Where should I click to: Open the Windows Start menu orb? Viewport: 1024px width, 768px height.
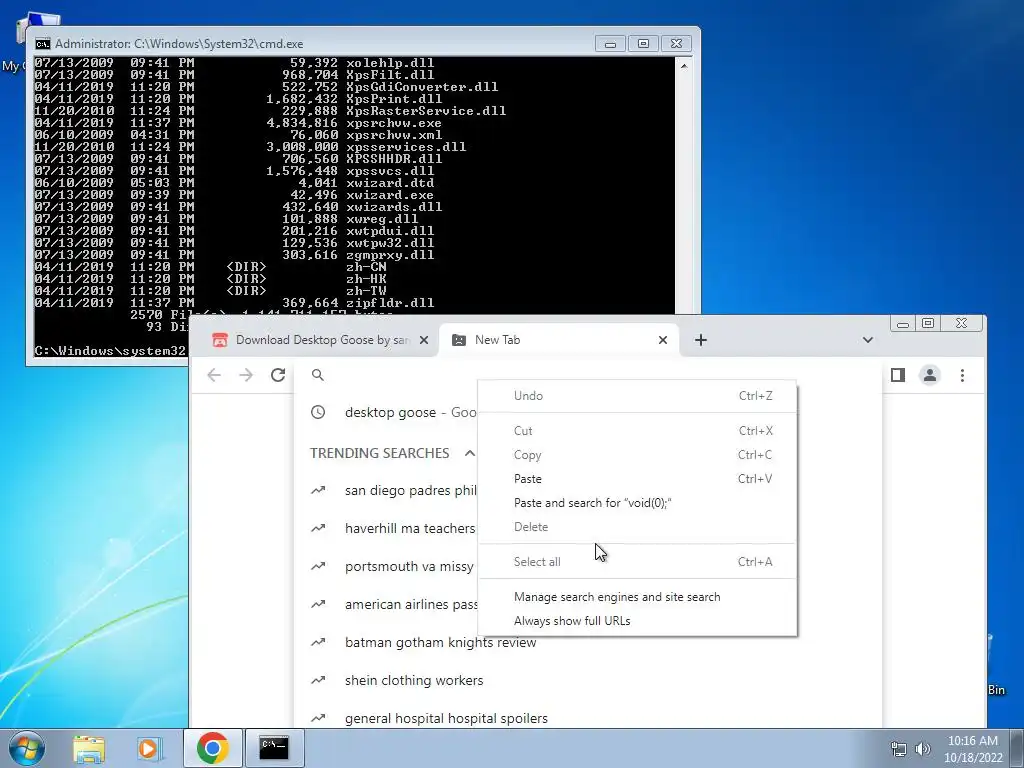[x=27, y=748]
